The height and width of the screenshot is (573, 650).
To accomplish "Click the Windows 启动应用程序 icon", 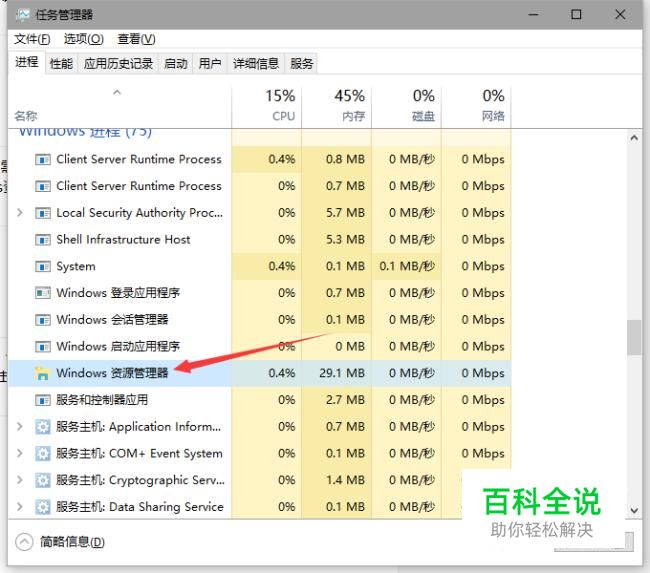I will [x=43, y=347].
